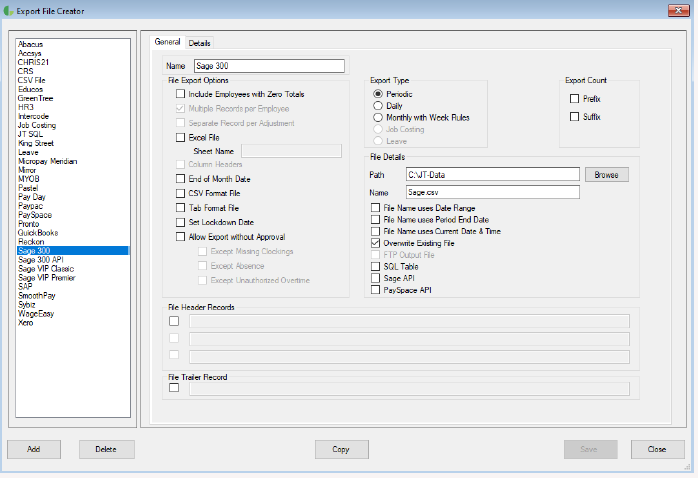Check File Name uses Date Range
Viewport: 698px width, 478px height.
click(376, 208)
